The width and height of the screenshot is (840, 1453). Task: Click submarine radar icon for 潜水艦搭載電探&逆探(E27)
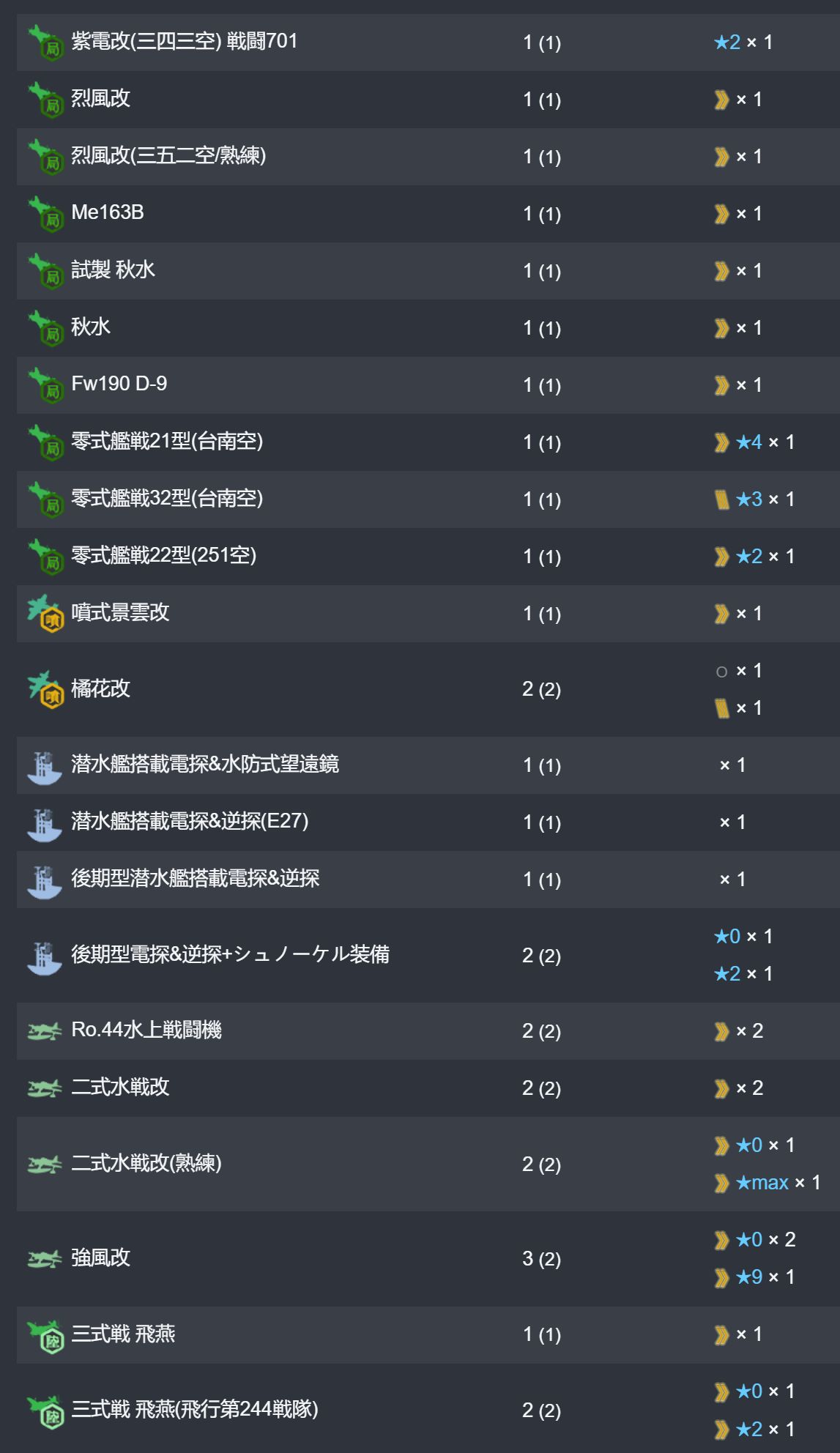[44, 822]
